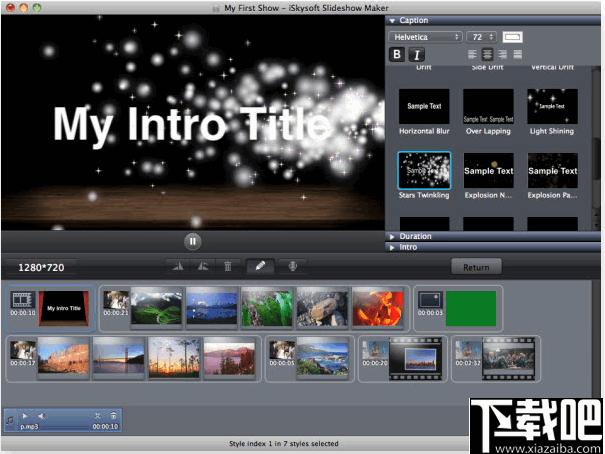This screenshot has width=605, height=454.
Task: Select the film clip in the 00:00:20 group
Action: [x=416, y=359]
